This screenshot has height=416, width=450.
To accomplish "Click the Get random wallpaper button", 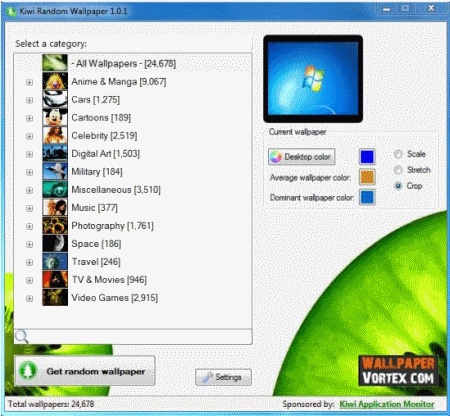I will tap(85, 371).
